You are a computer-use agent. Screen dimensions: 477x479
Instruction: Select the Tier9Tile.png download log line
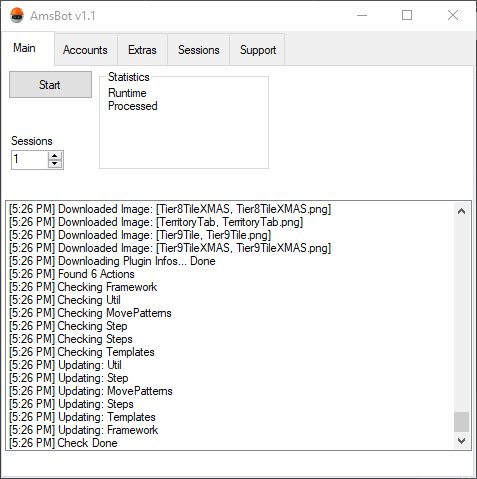[140, 235]
